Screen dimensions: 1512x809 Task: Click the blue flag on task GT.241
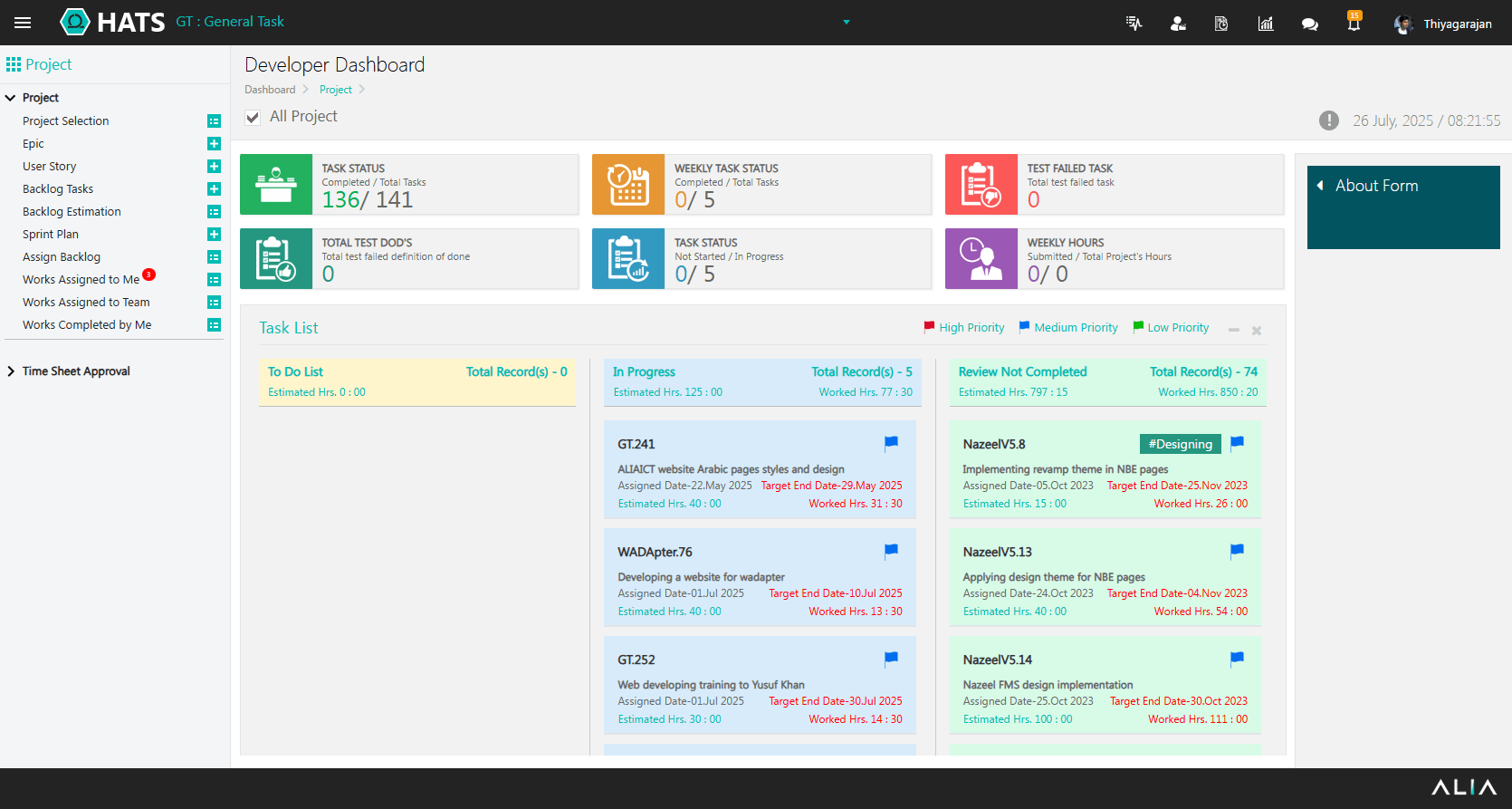[891, 443]
